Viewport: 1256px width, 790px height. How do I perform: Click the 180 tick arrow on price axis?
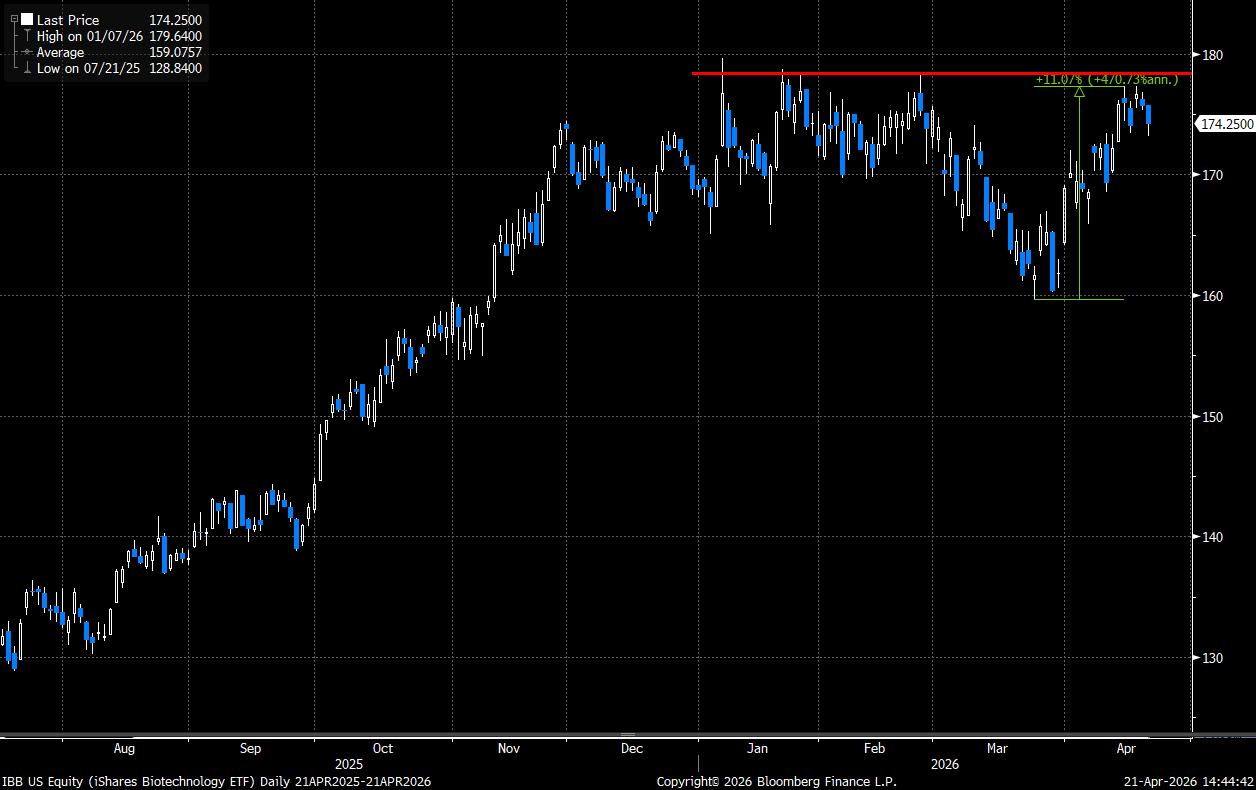point(1196,54)
